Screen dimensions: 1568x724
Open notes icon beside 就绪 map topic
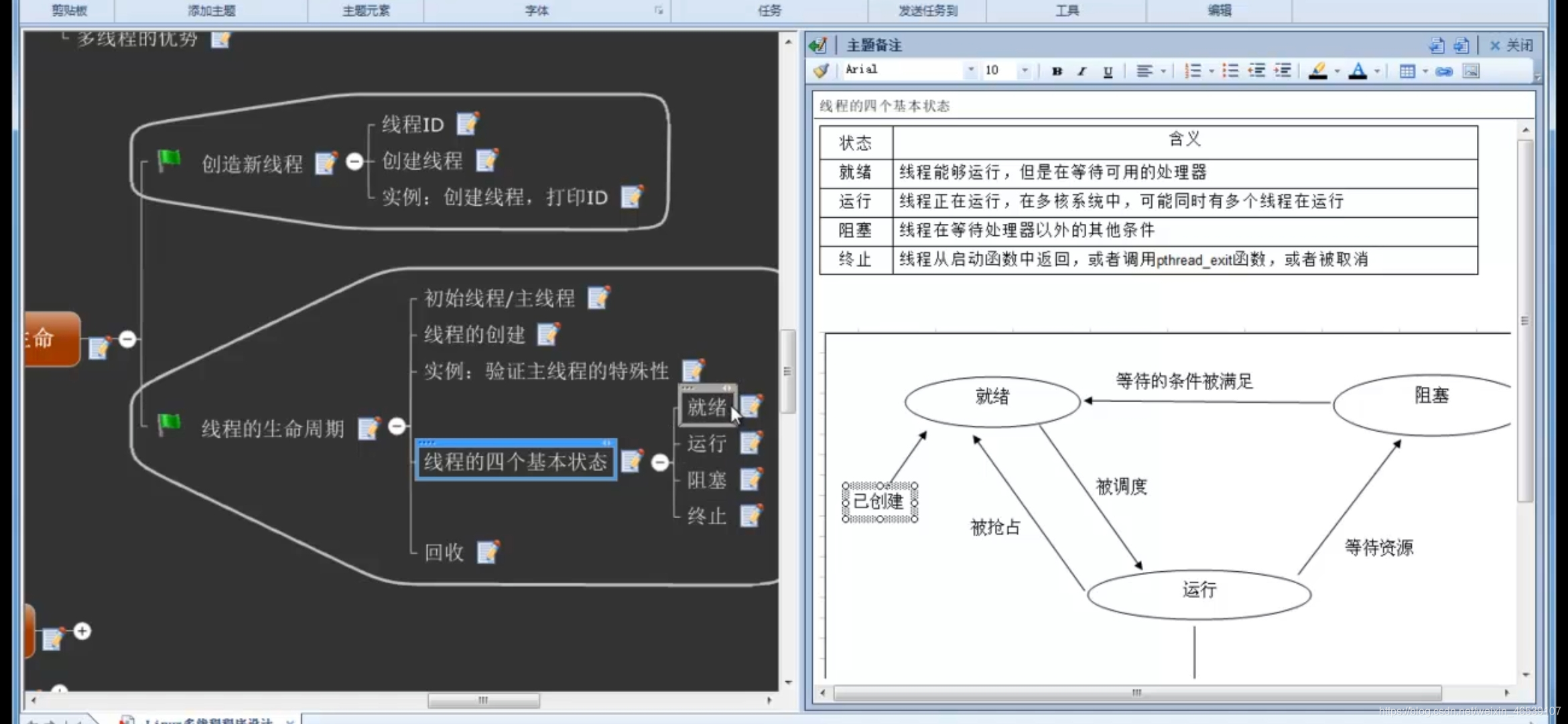(751, 406)
